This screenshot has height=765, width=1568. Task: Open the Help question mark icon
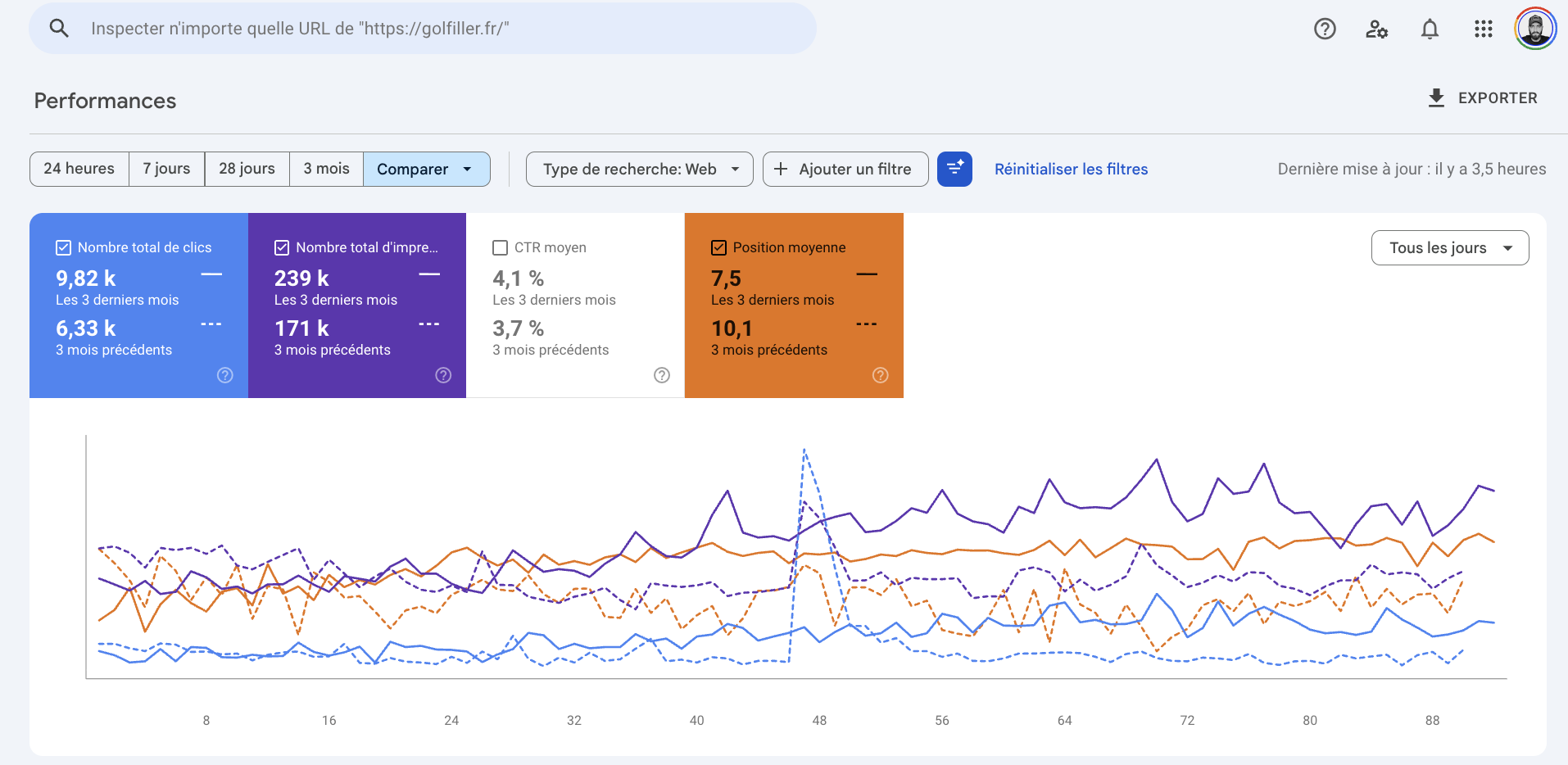click(1325, 29)
